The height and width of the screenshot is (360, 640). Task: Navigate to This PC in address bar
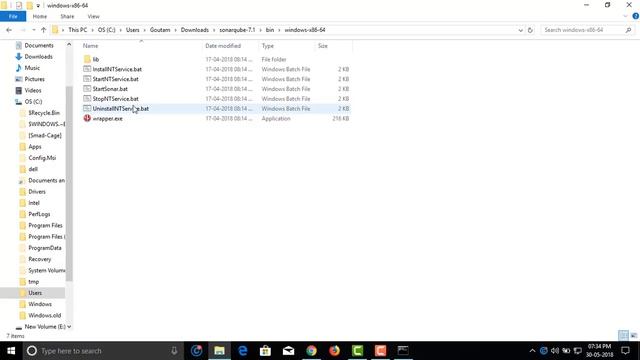pos(78,30)
